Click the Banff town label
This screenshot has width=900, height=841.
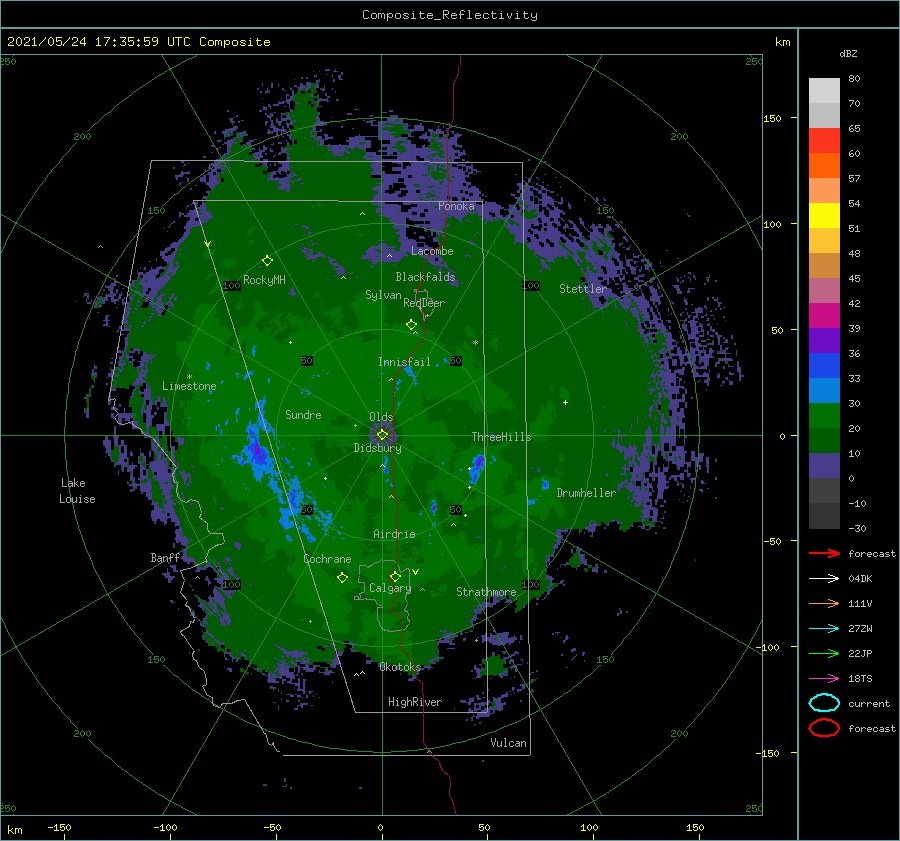click(x=165, y=557)
